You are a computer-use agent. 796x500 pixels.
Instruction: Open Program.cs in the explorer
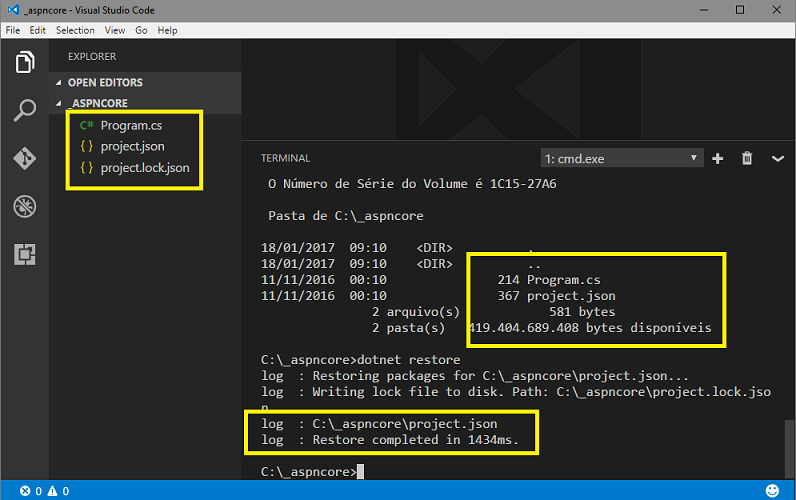tap(131, 125)
